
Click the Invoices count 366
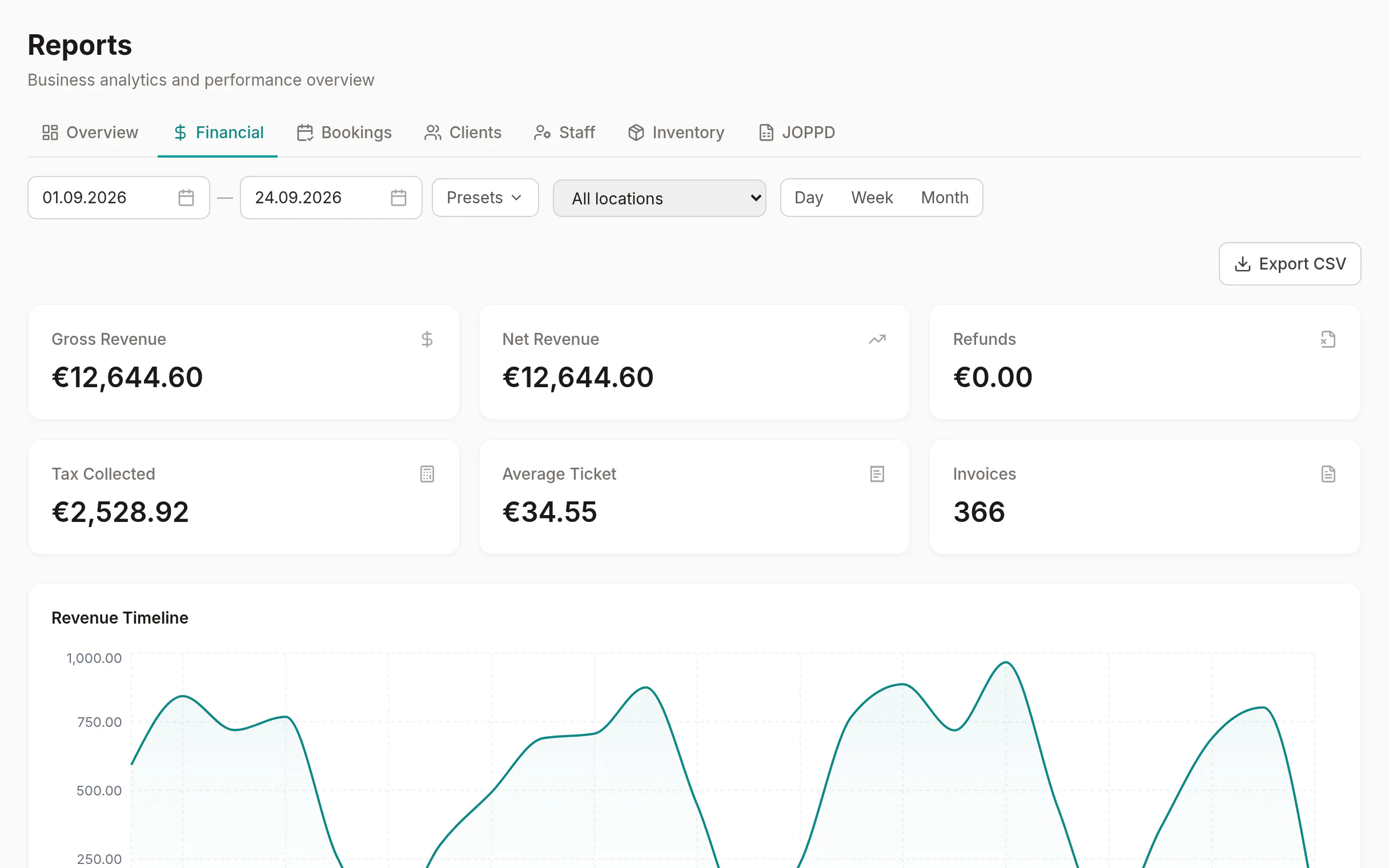(x=979, y=513)
